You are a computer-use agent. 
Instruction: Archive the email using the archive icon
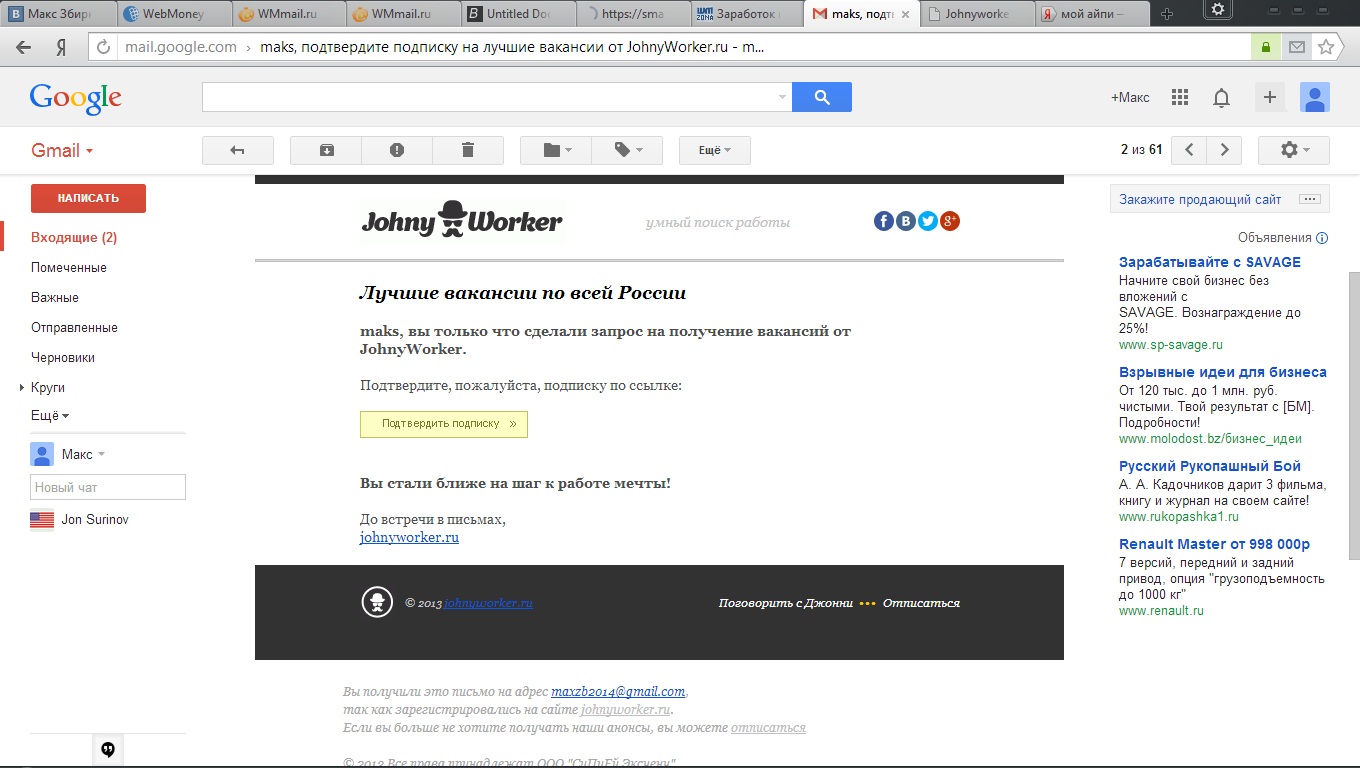[x=326, y=150]
